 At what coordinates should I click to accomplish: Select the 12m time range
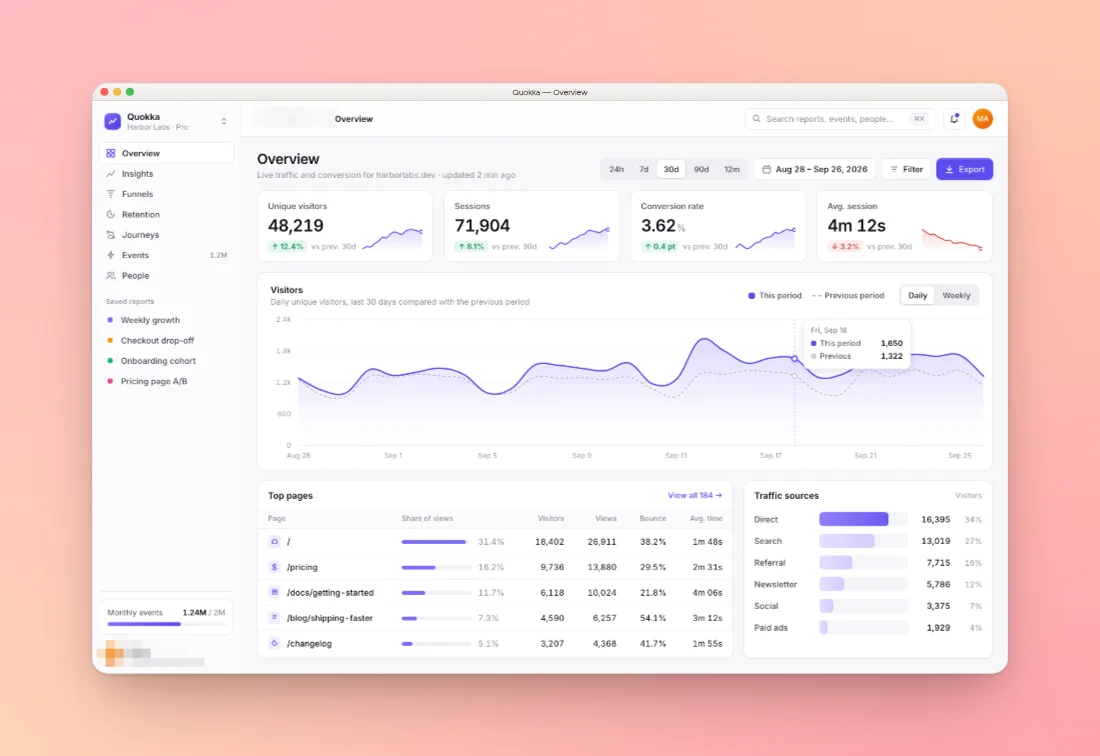[x=732, y=170]
